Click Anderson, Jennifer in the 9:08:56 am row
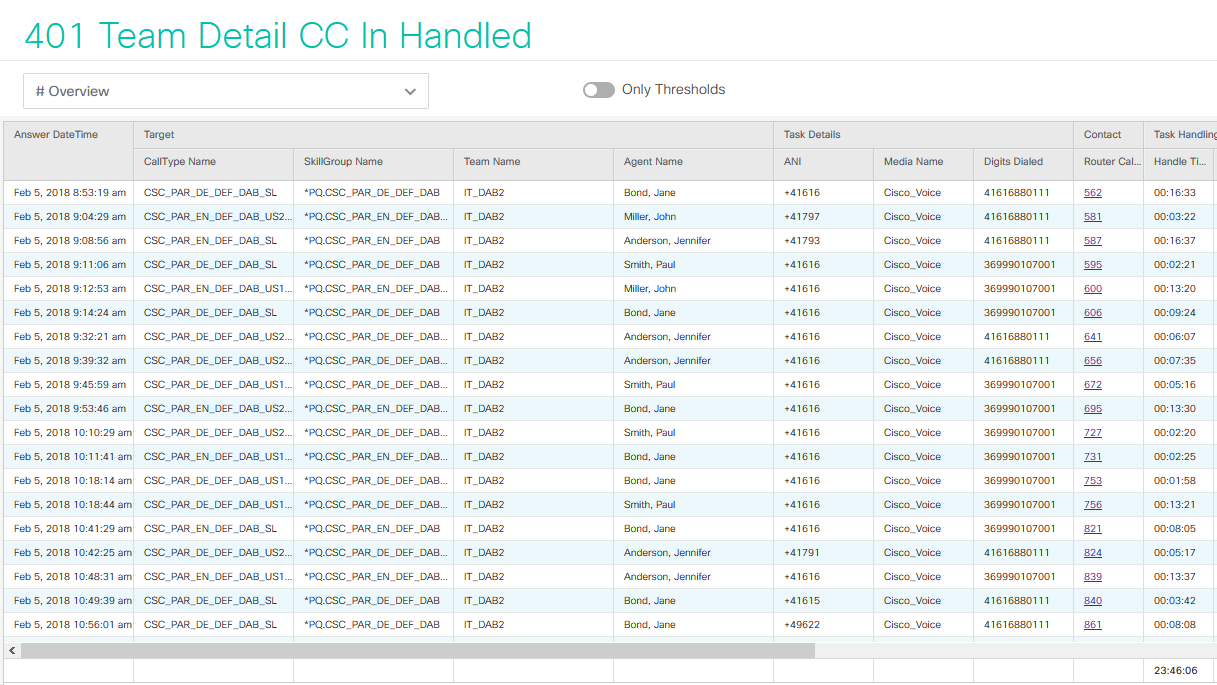This screenshot has width=1217, height=685. click(667, 241)
